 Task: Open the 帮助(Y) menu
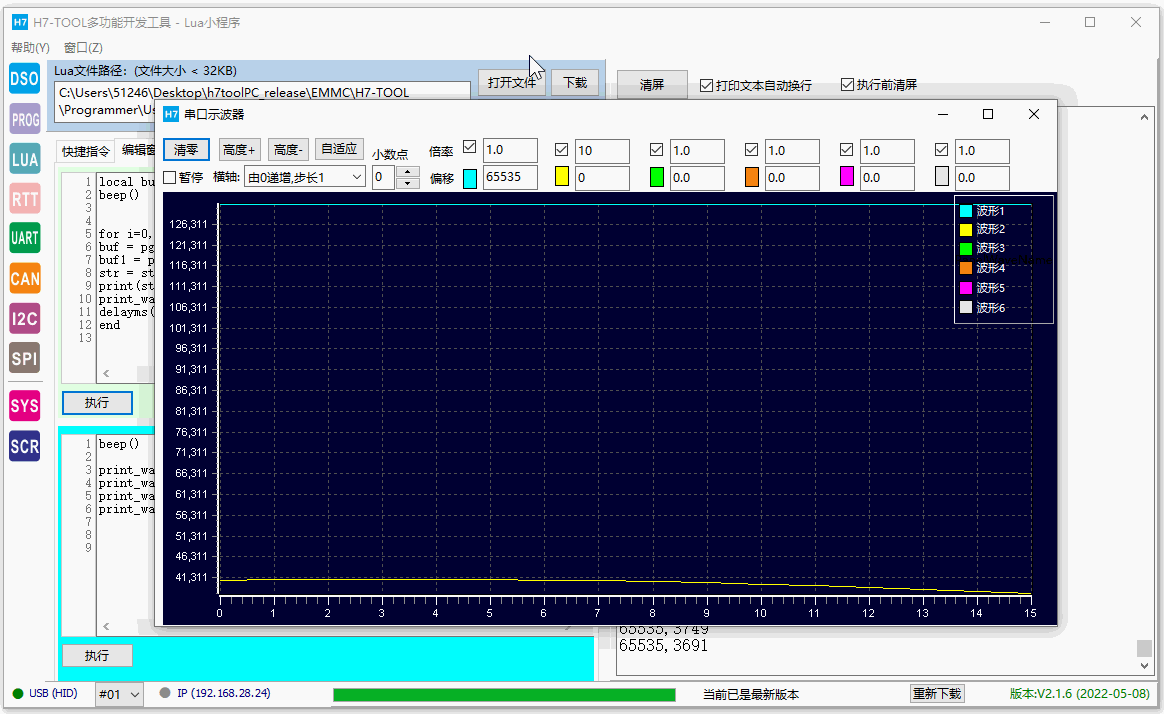30,48
